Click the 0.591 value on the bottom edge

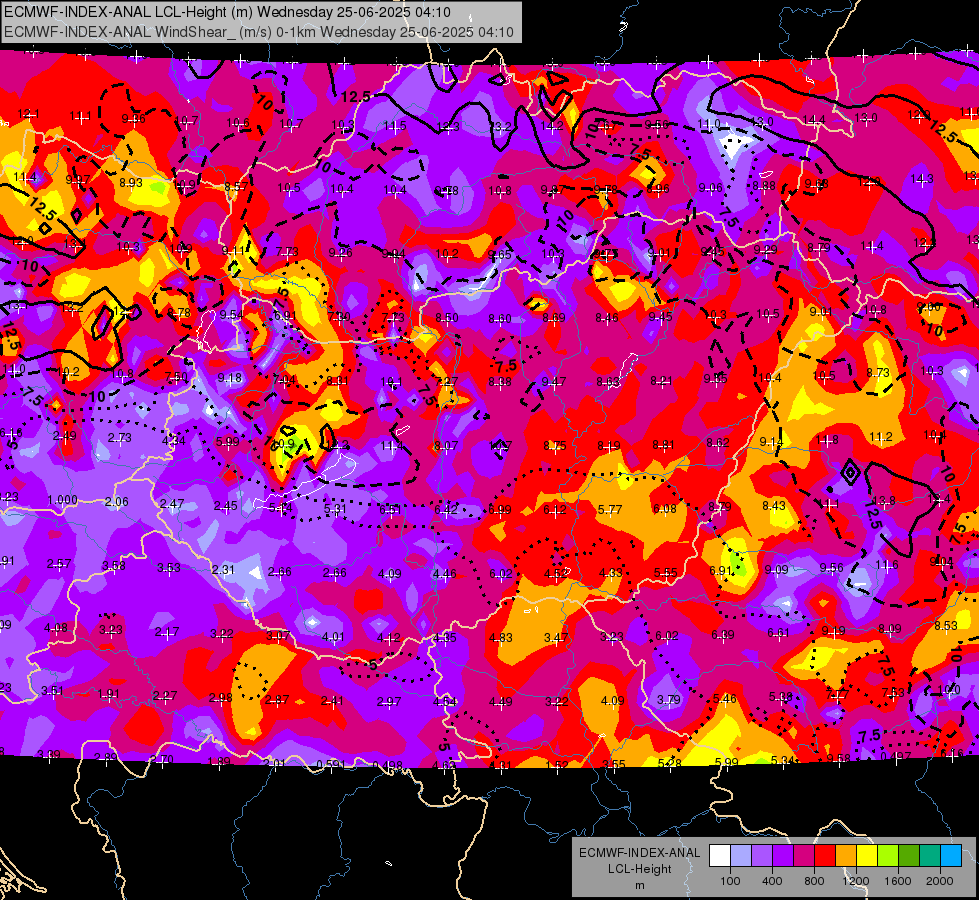(x=331, y=764)
